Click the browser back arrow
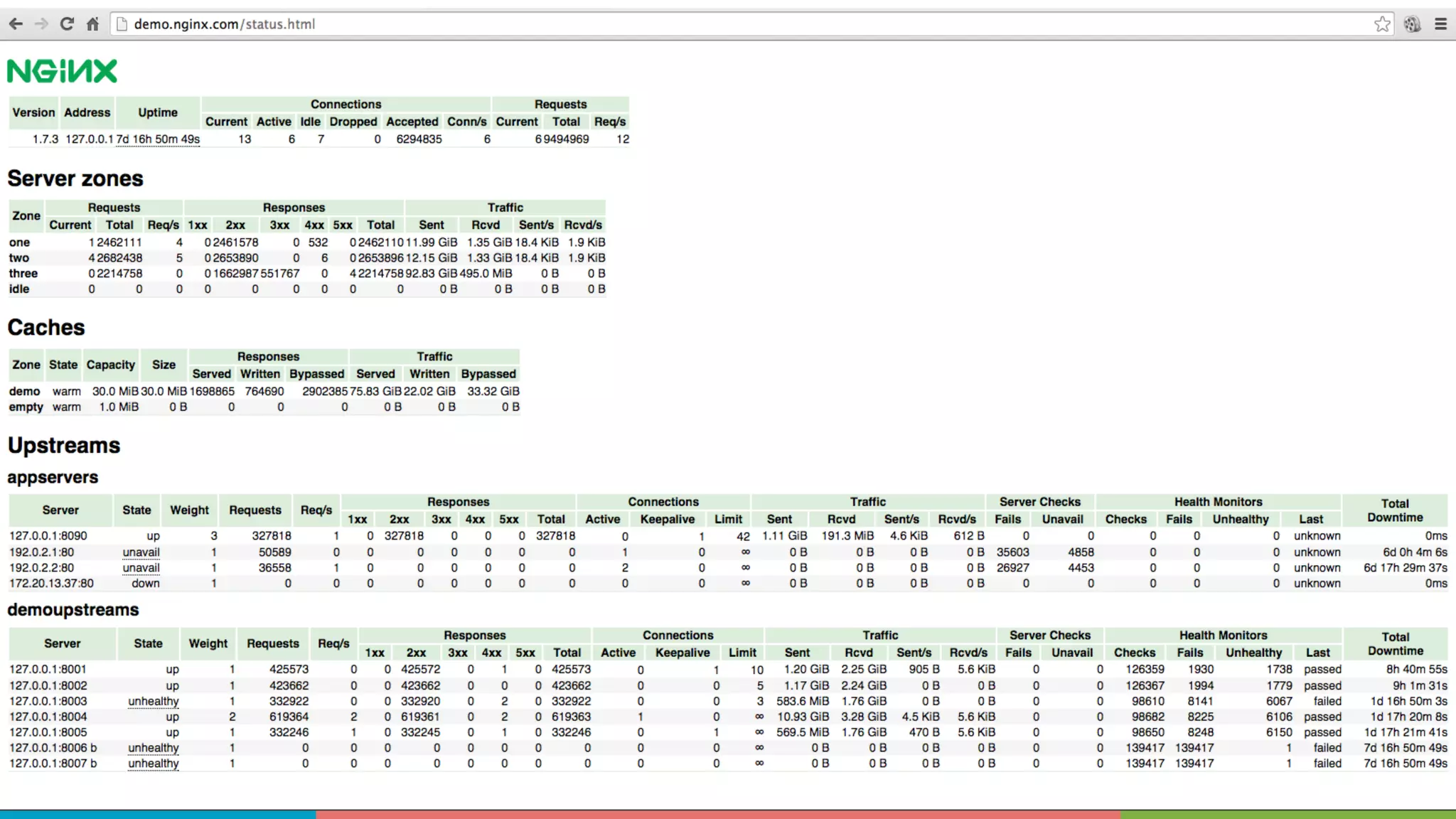Screen dimensions: 1456x819 coord(16,24)
